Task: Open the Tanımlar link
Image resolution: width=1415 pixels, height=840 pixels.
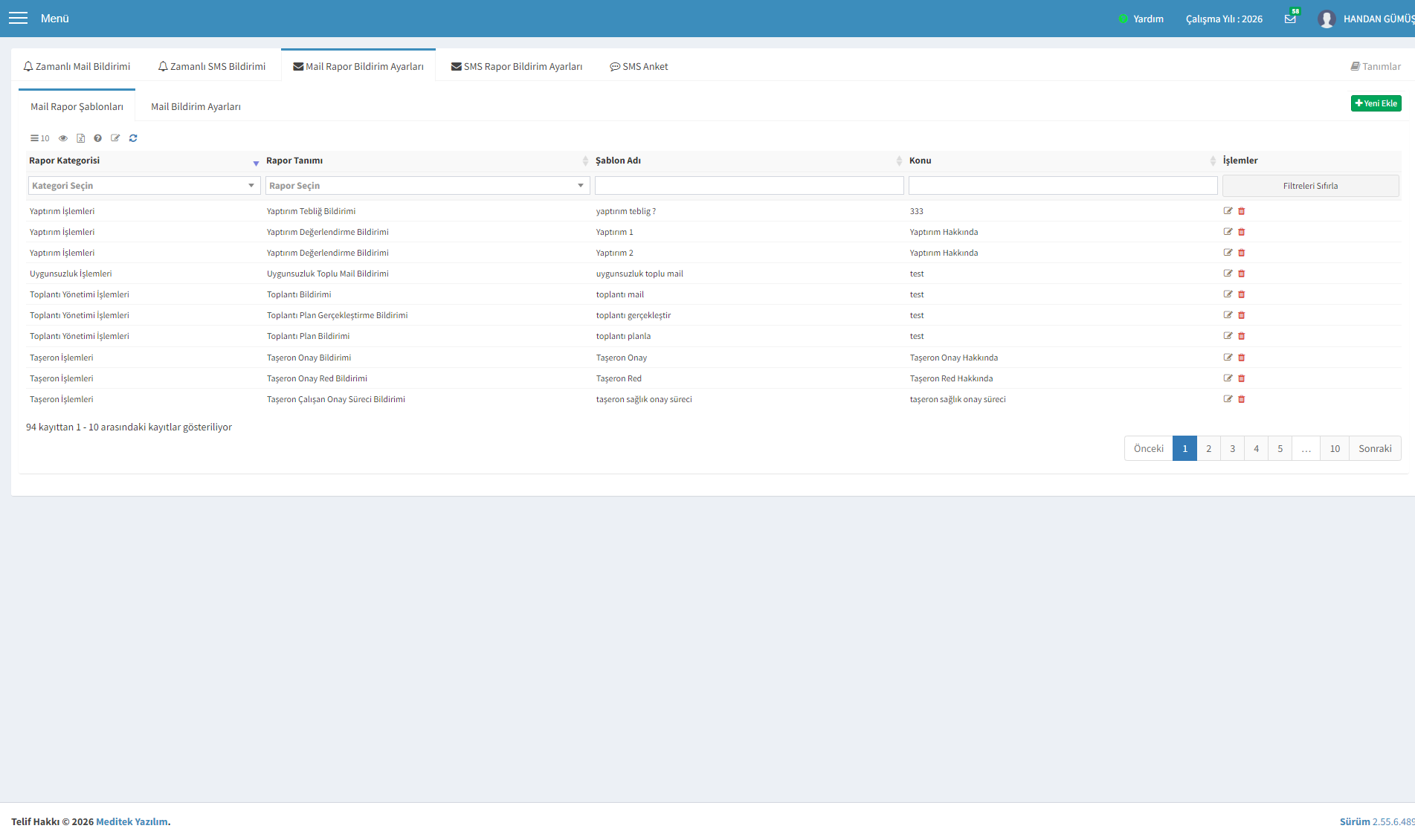Action: pos(1376,66)
